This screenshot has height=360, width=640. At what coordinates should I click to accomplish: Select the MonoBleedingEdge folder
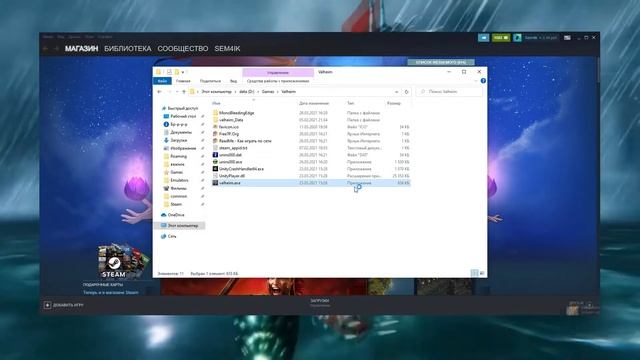click(x=236, y=113)
